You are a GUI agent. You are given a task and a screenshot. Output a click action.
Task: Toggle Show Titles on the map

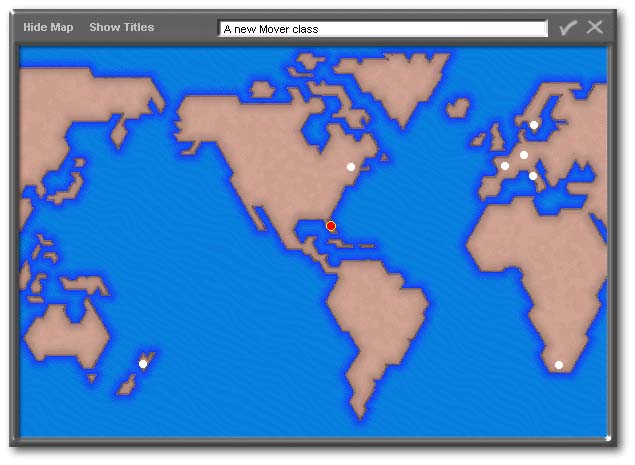coord(121,27)
